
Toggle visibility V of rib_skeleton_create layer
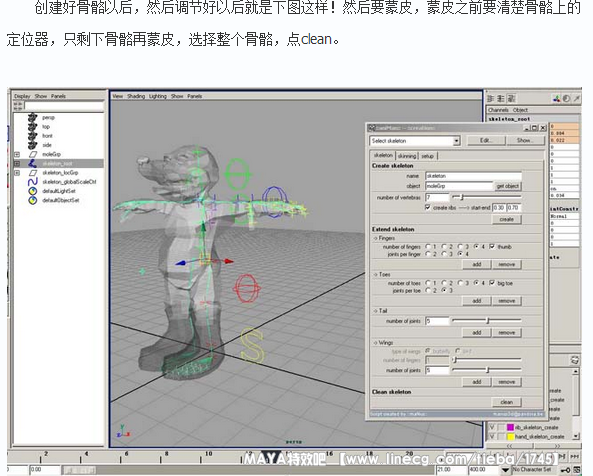pyautogui.click(x=492, y=427)
